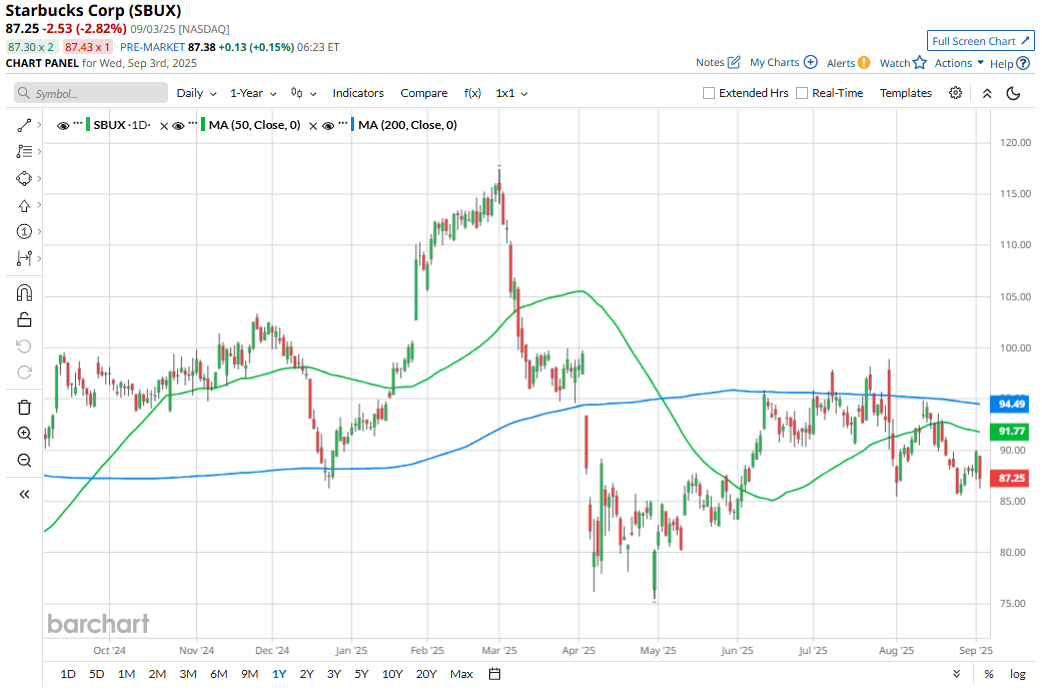Select the arrow marker tool

pyautogui.click(x=24, y=205)
